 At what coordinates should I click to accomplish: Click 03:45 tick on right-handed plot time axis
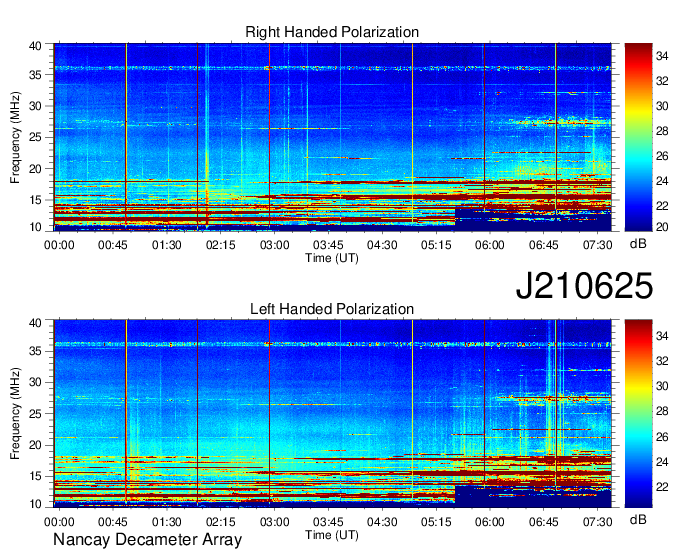point(328,245)
